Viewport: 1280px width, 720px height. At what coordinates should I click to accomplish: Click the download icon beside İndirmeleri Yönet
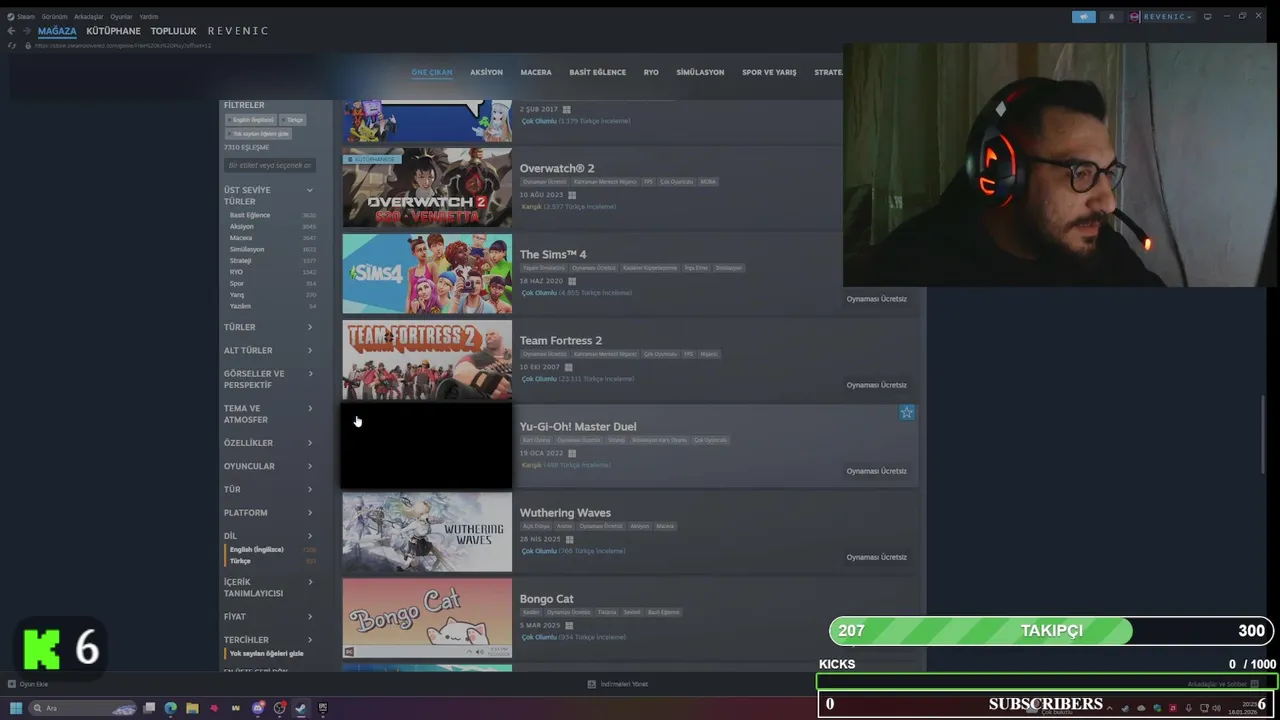[x=592, y=684]
